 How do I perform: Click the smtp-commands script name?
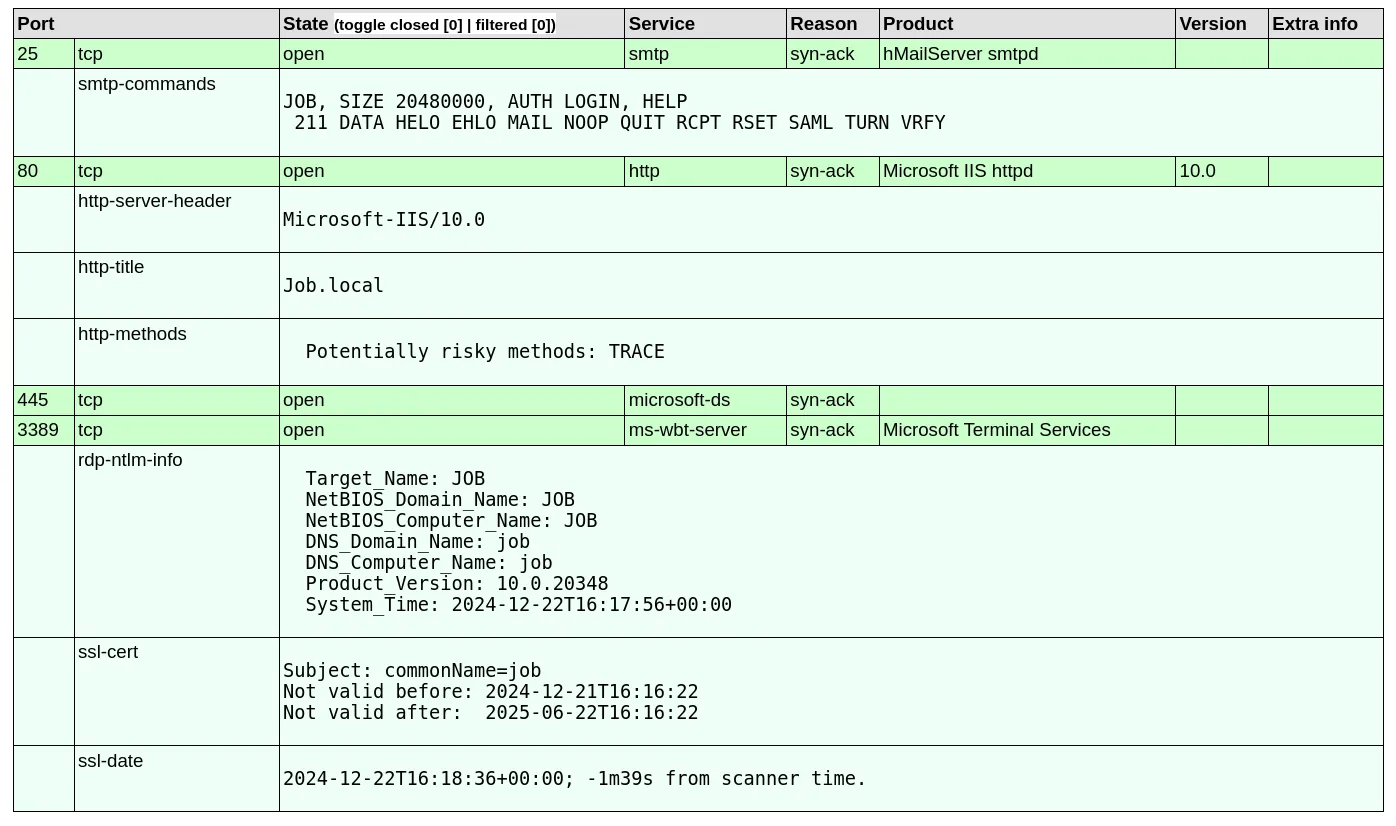coord(147,84)
